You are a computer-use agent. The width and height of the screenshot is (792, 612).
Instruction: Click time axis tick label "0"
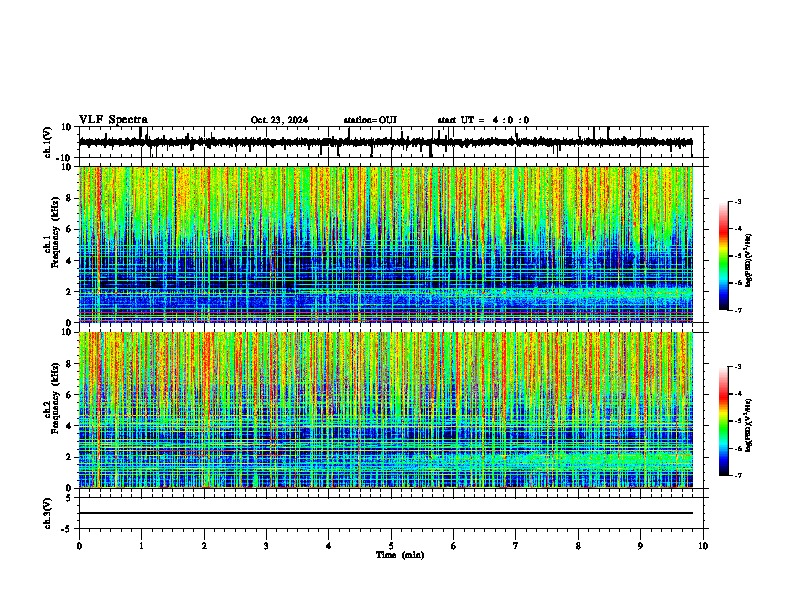tap(79, 546)
